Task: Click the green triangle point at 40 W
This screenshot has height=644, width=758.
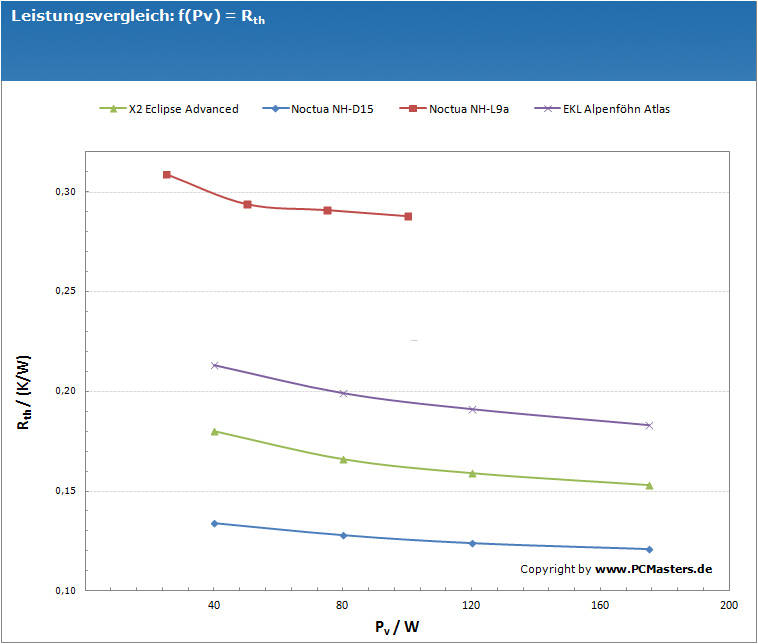Action: (215, 431)
